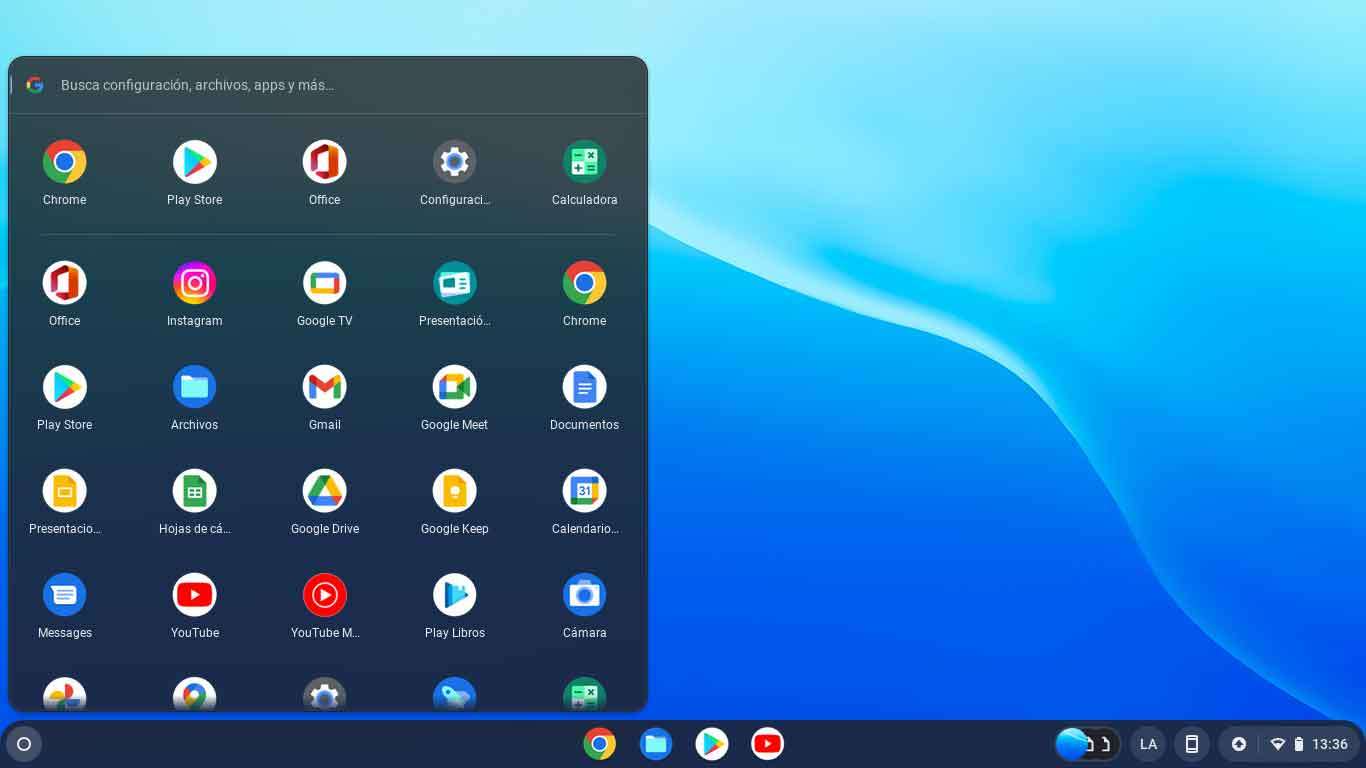Image resolution: width=1366 pixels, height=768 pixels.
Task: Launch the Play Libros app
Action: click(x=454, y=595)
